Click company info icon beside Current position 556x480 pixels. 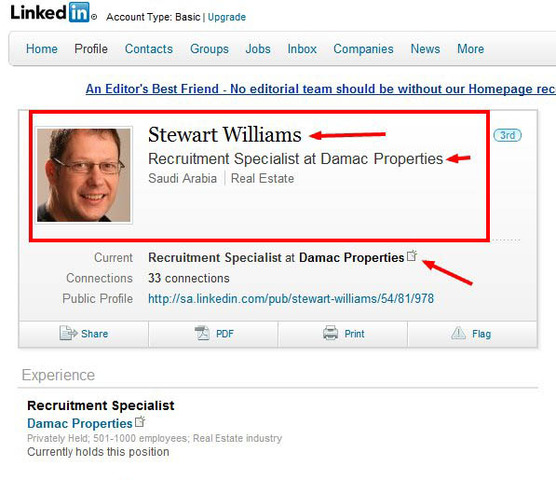(412, 256)
